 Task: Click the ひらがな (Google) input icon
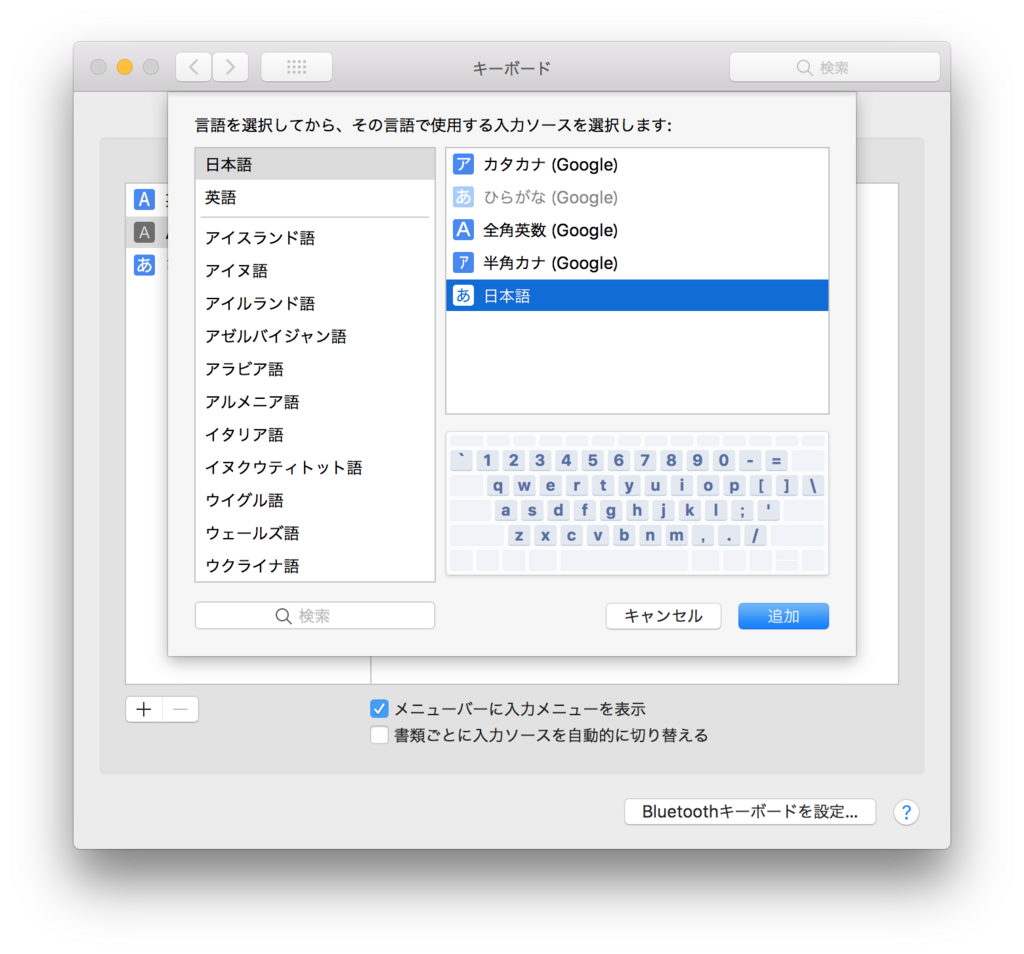click(462, 197)
